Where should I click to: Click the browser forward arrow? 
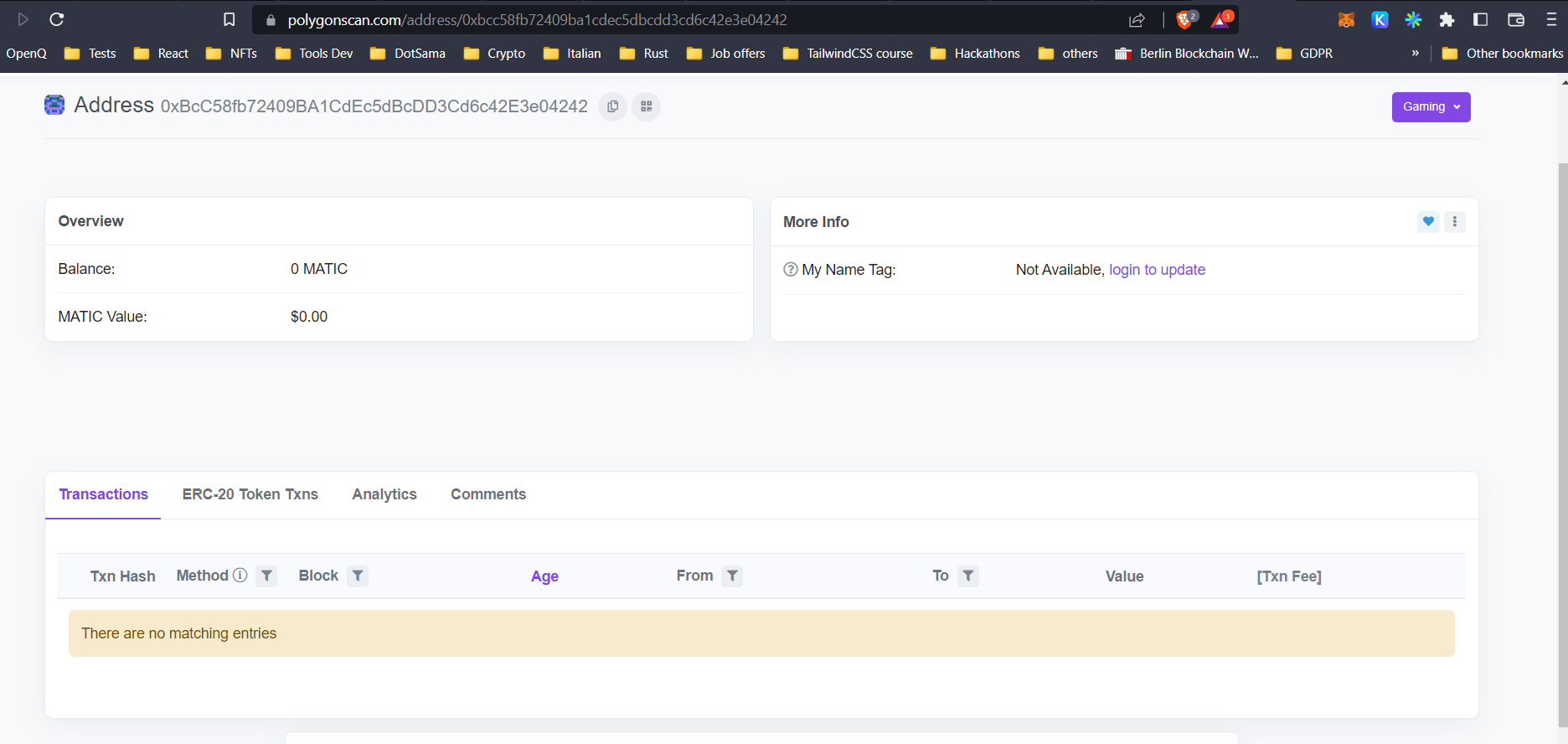(x=23, y=19)
